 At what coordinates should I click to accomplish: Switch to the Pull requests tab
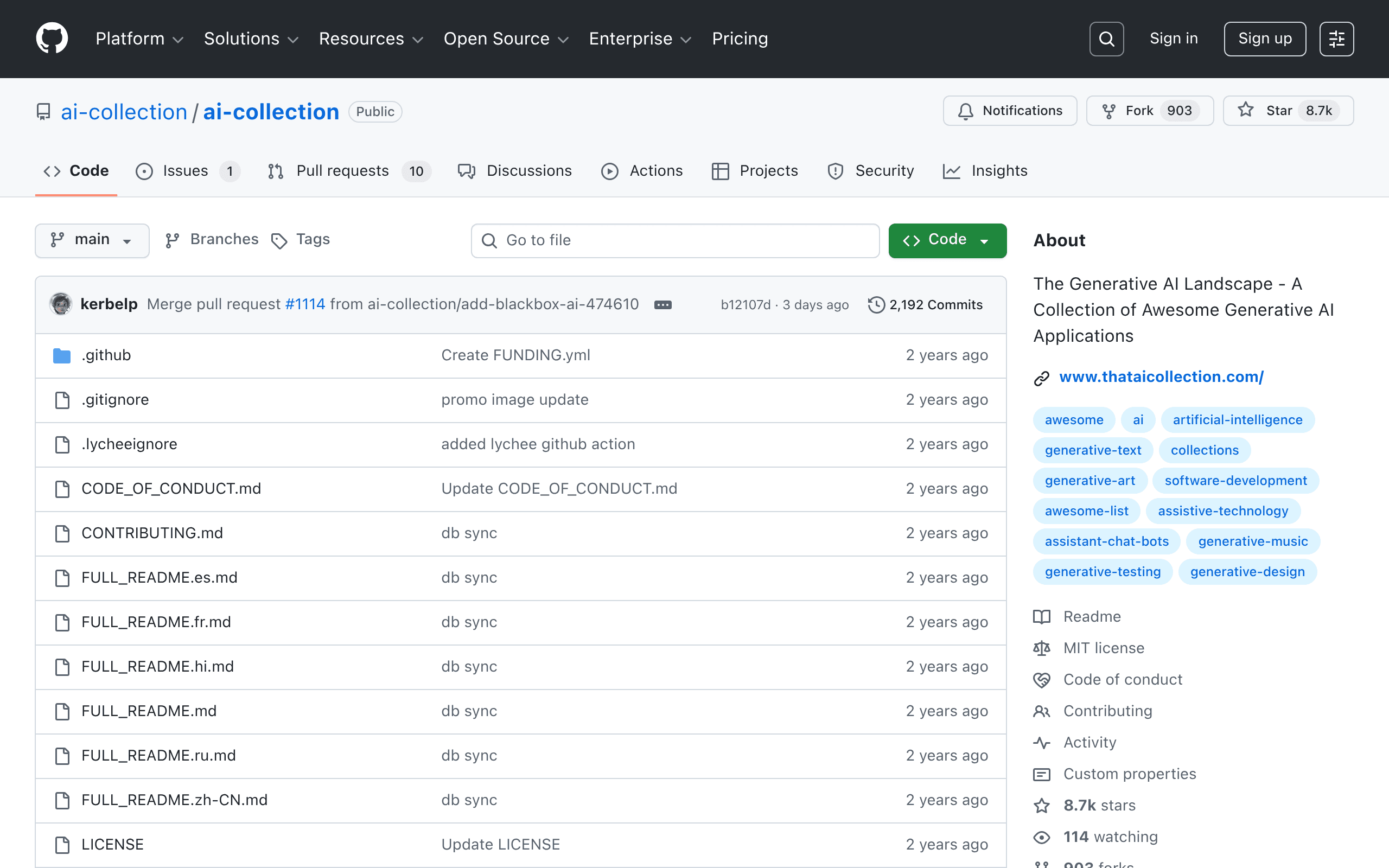pos(349,171)
